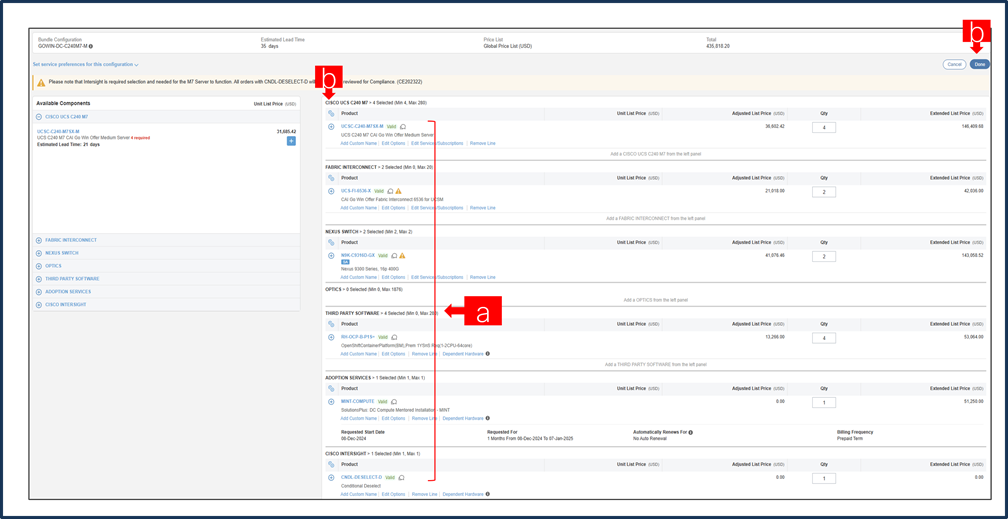
Task: Select the total value 435,818.20
Action: coord(717,46)
